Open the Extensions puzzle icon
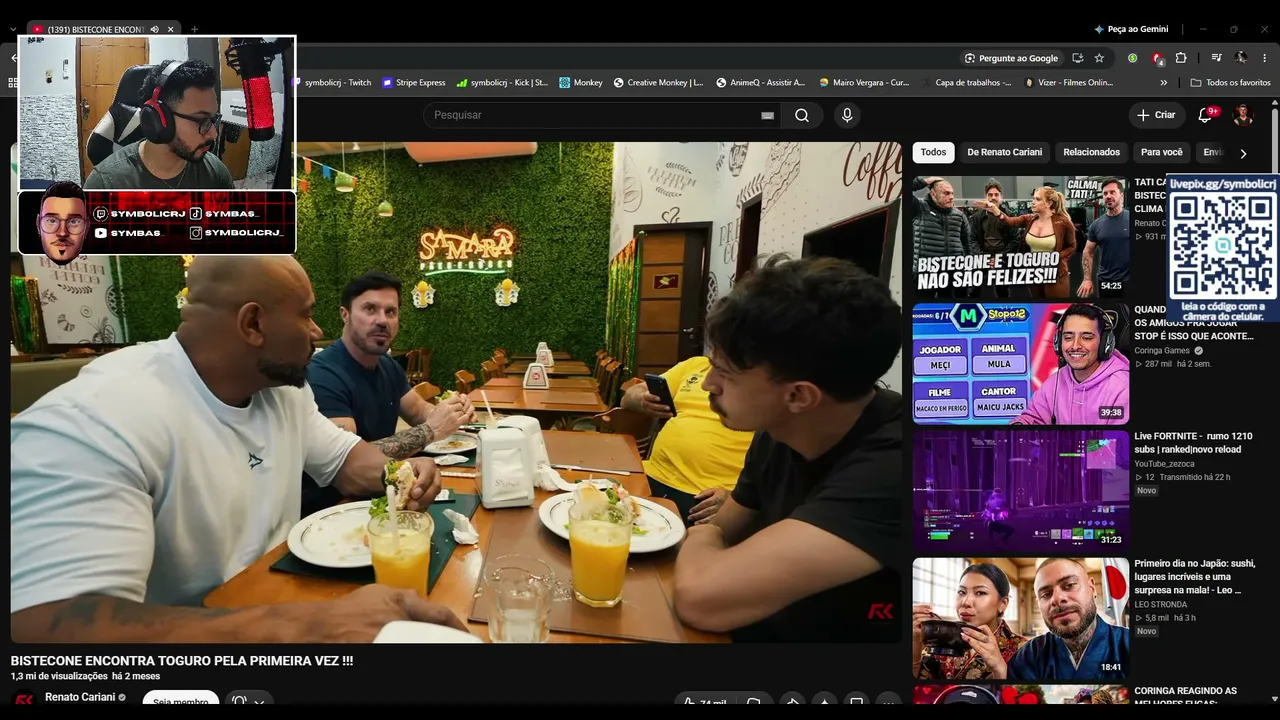The image size is (1280, 720). coord(1181,58)
